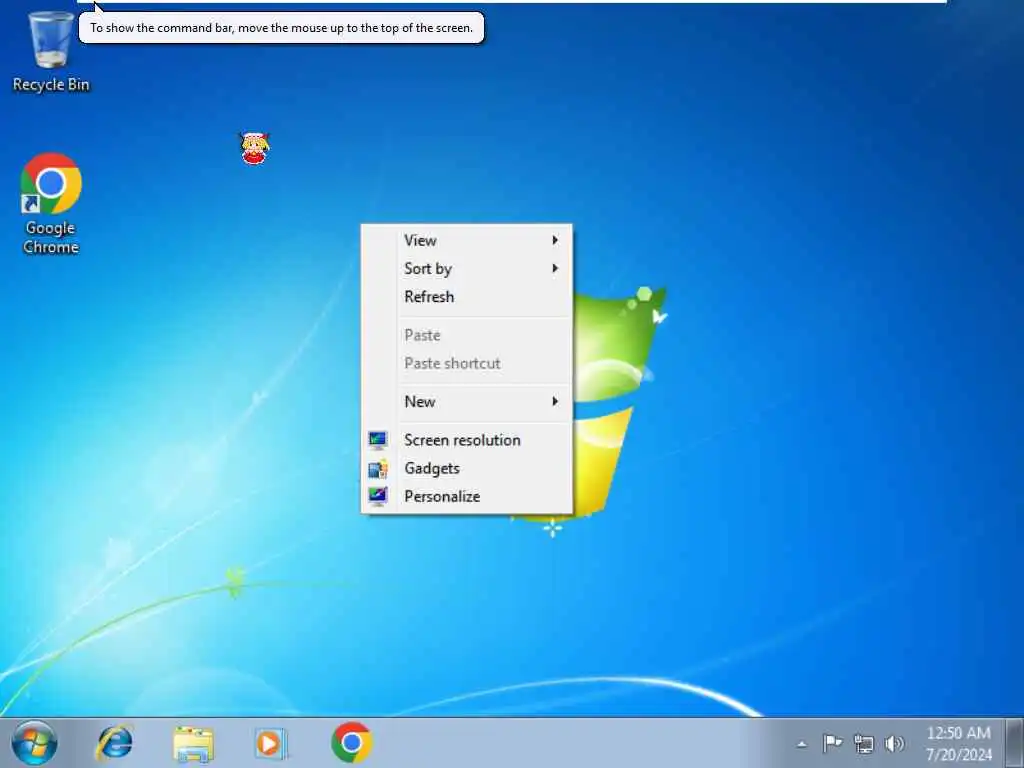Expand the Sort by submenu arrow
Viewport: 1024px width, 768px height.
555,268
